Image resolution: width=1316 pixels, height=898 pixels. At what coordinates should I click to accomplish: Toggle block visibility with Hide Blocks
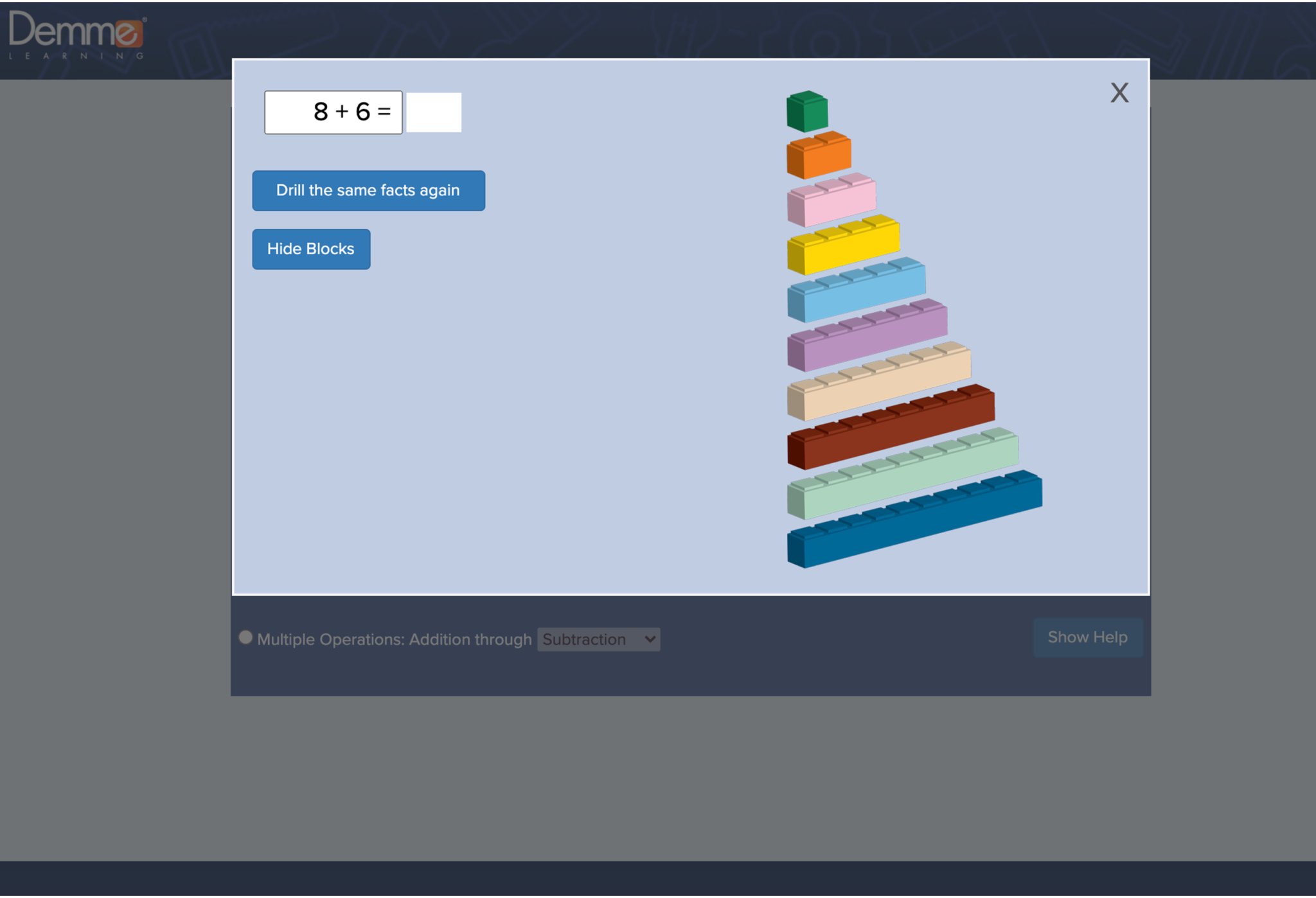click(x=310, y=249)
